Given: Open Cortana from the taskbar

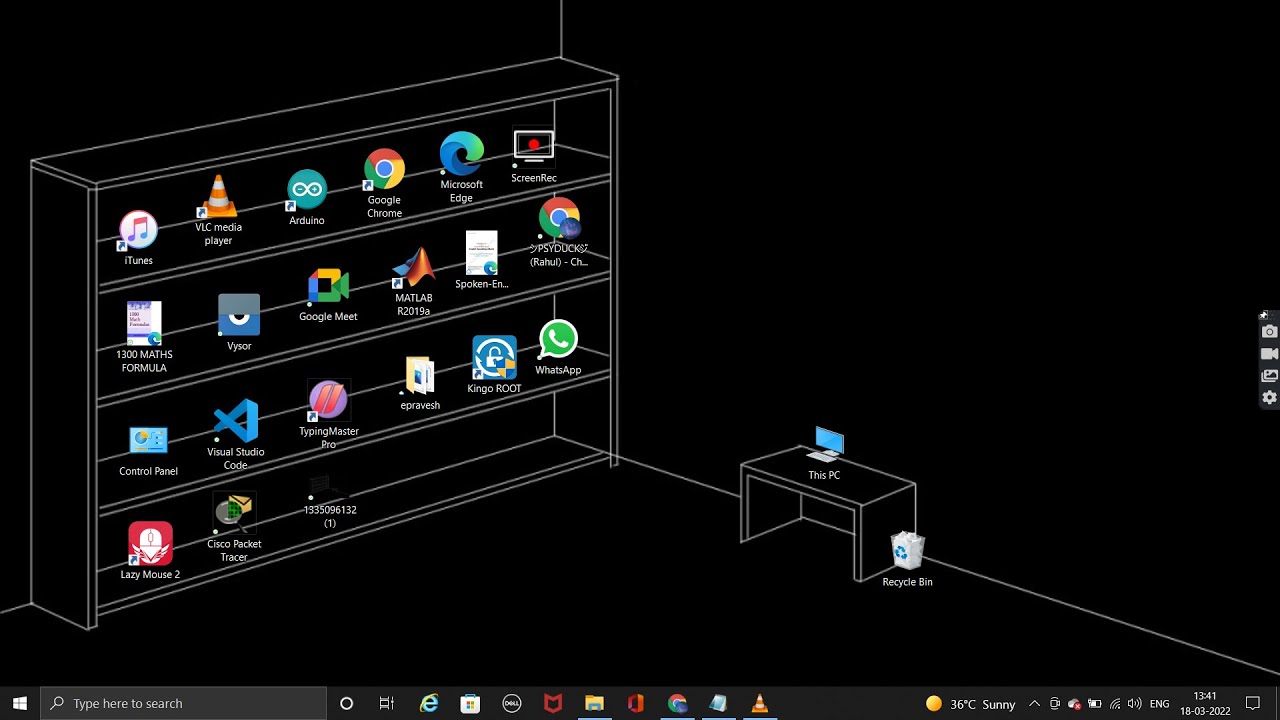Looking at the screenshot, I should click(x=346, y=703).
